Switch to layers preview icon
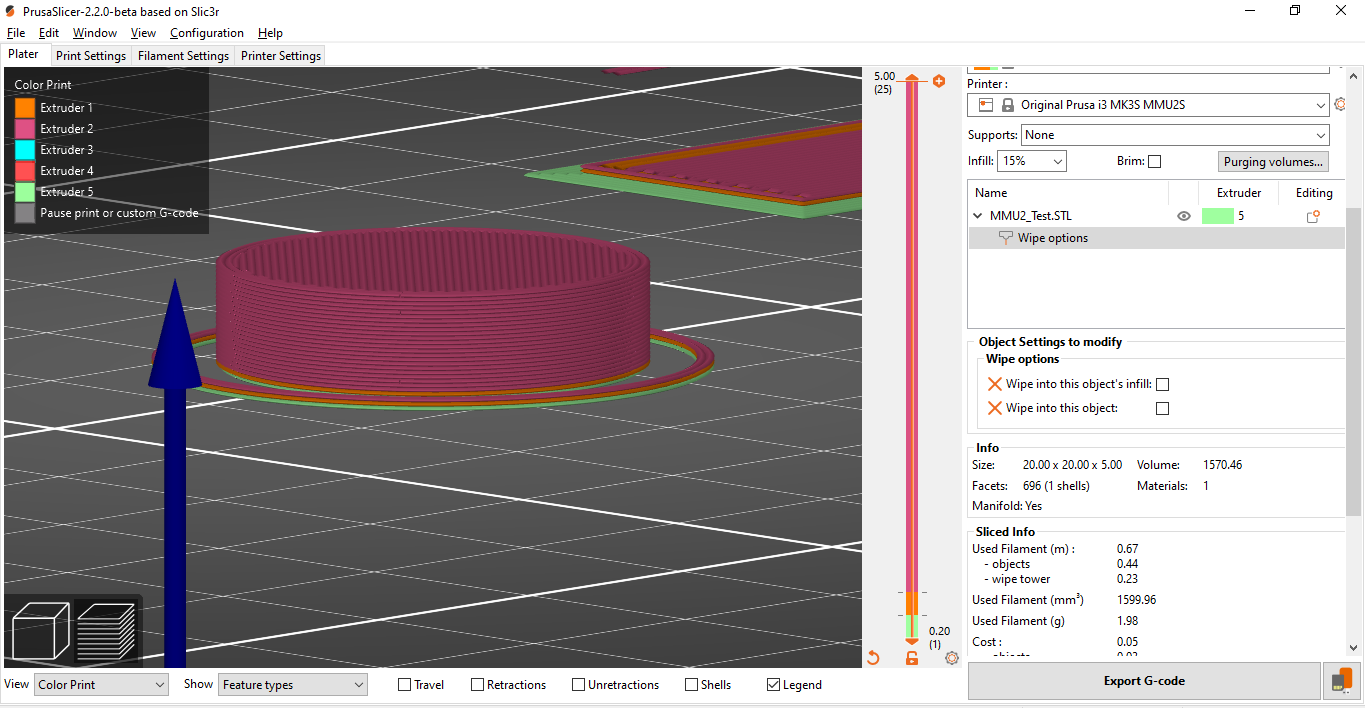 (x=105, y=630)
